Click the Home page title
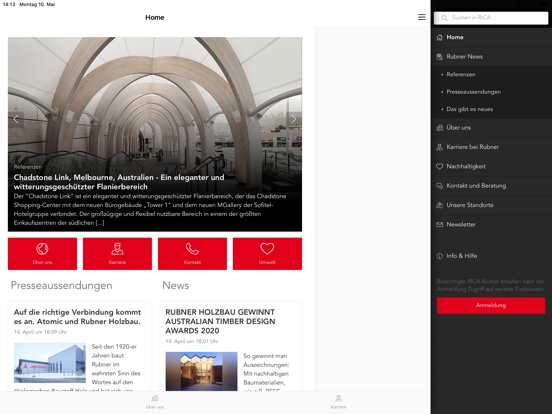This screenshot has width=552, height=414. [155, 17]
